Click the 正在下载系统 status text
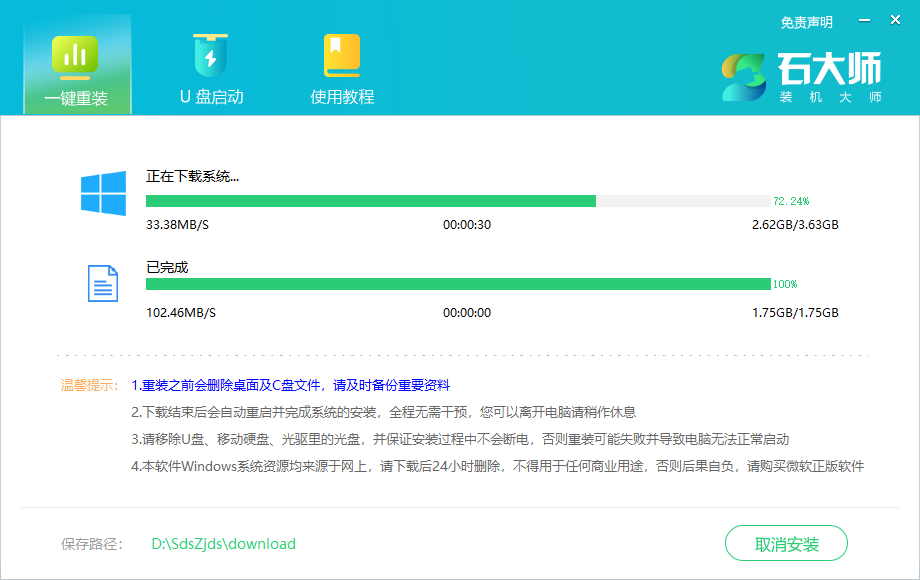This screenshot has height=580, width=920. 195,174
